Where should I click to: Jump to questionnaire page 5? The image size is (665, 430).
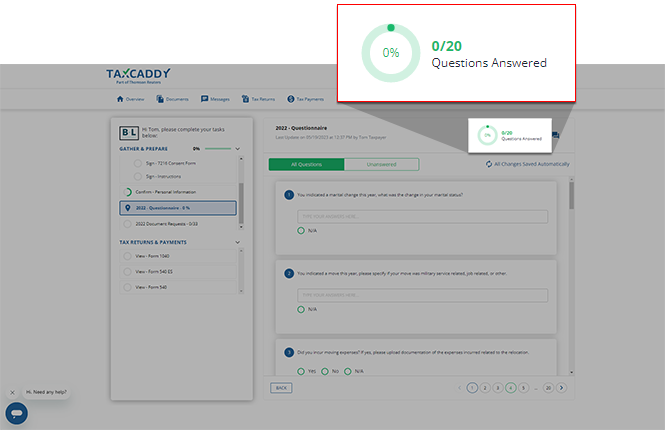click(x=523, y=388)
